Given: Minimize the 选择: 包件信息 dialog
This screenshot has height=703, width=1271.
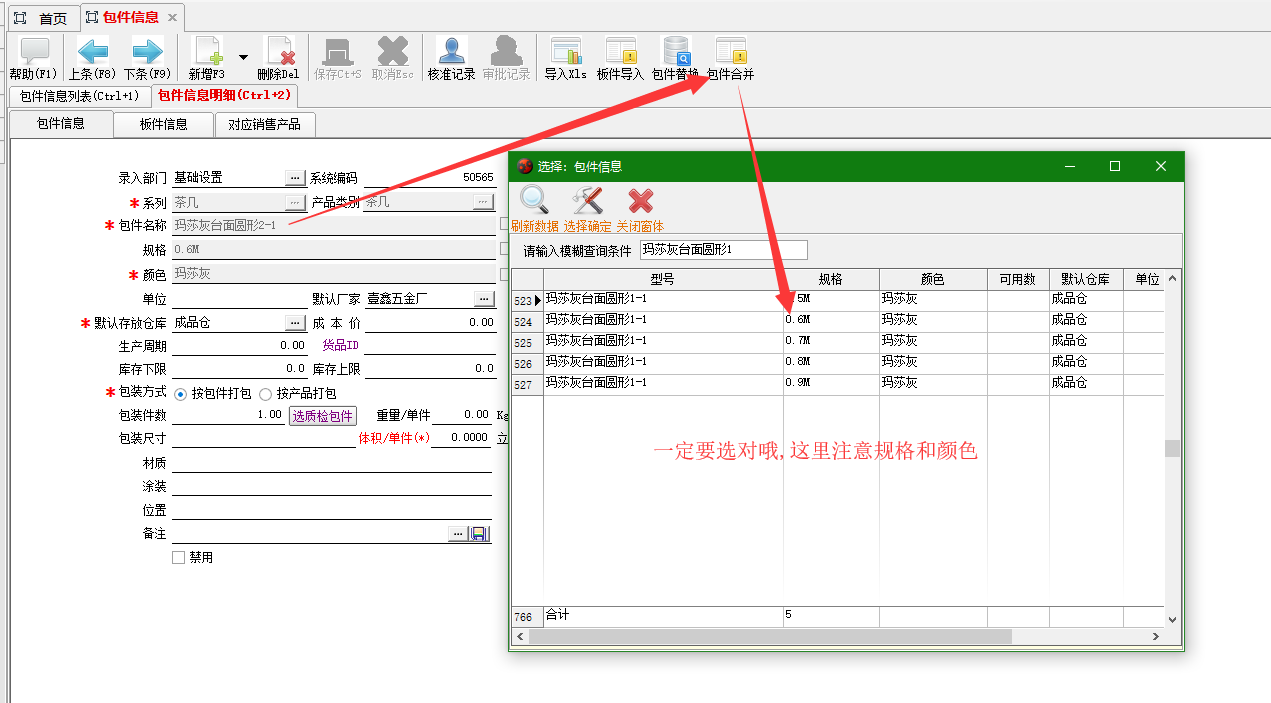Looking at the screenshot, I should [x=1069, y=166].
